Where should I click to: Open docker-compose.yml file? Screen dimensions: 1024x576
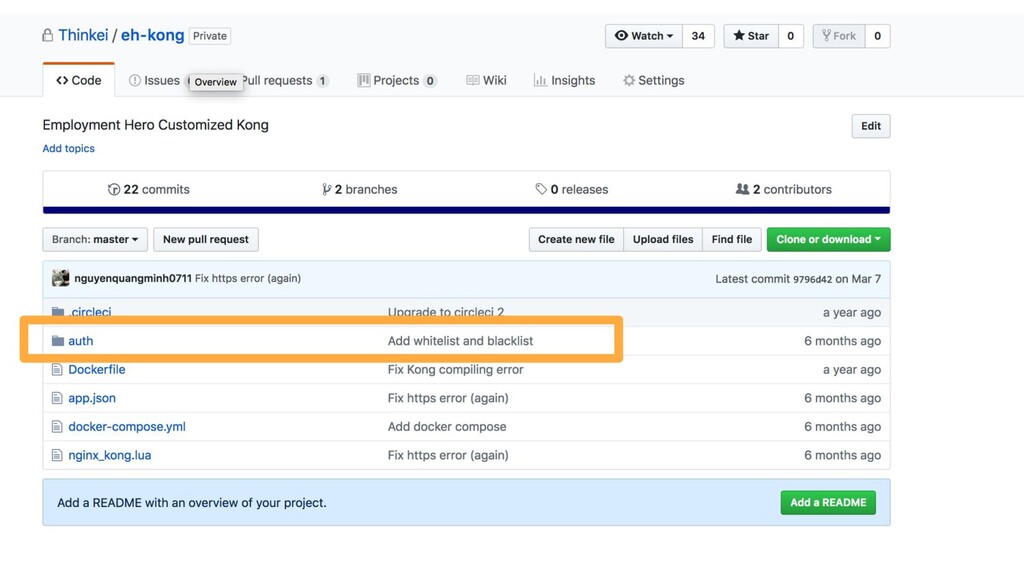tap(127, 426)
